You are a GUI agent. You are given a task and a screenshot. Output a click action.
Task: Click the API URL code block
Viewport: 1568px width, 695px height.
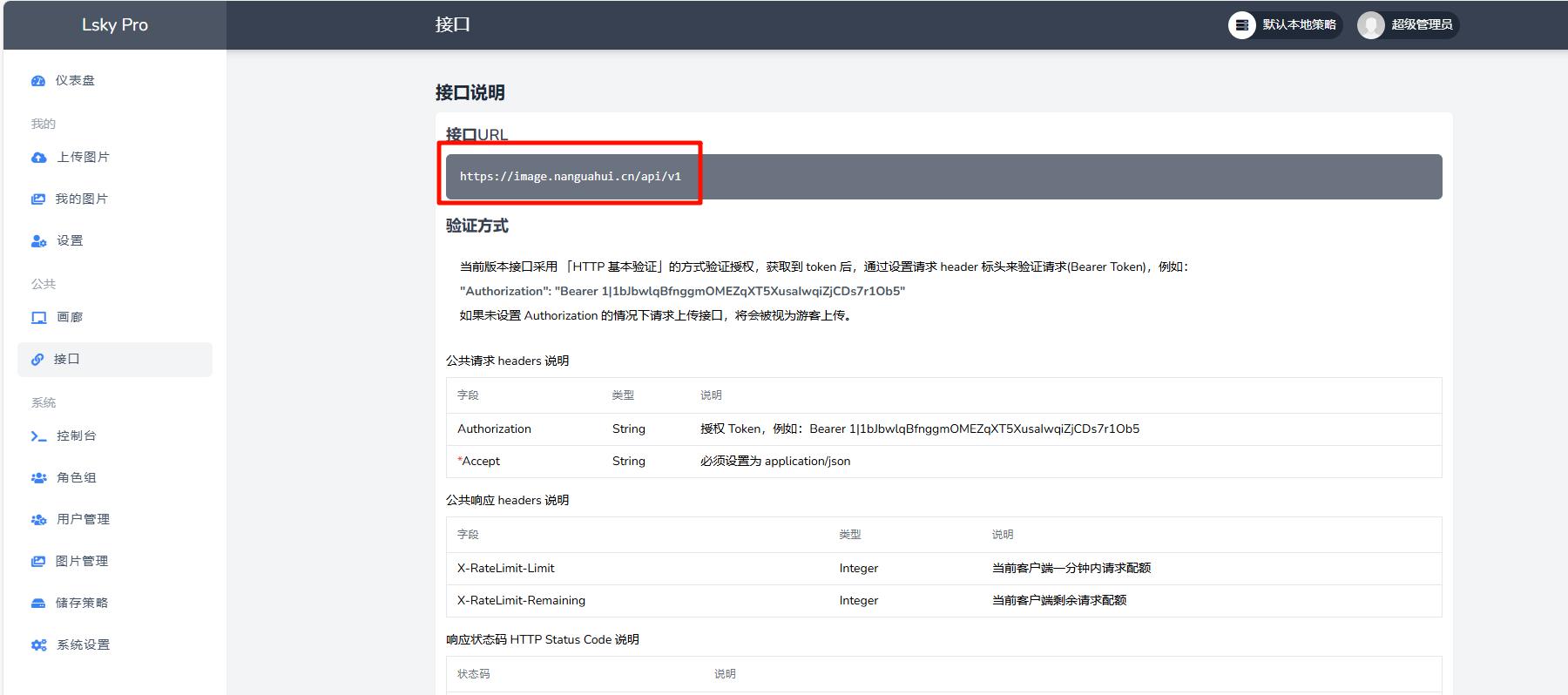coord(943,177)
